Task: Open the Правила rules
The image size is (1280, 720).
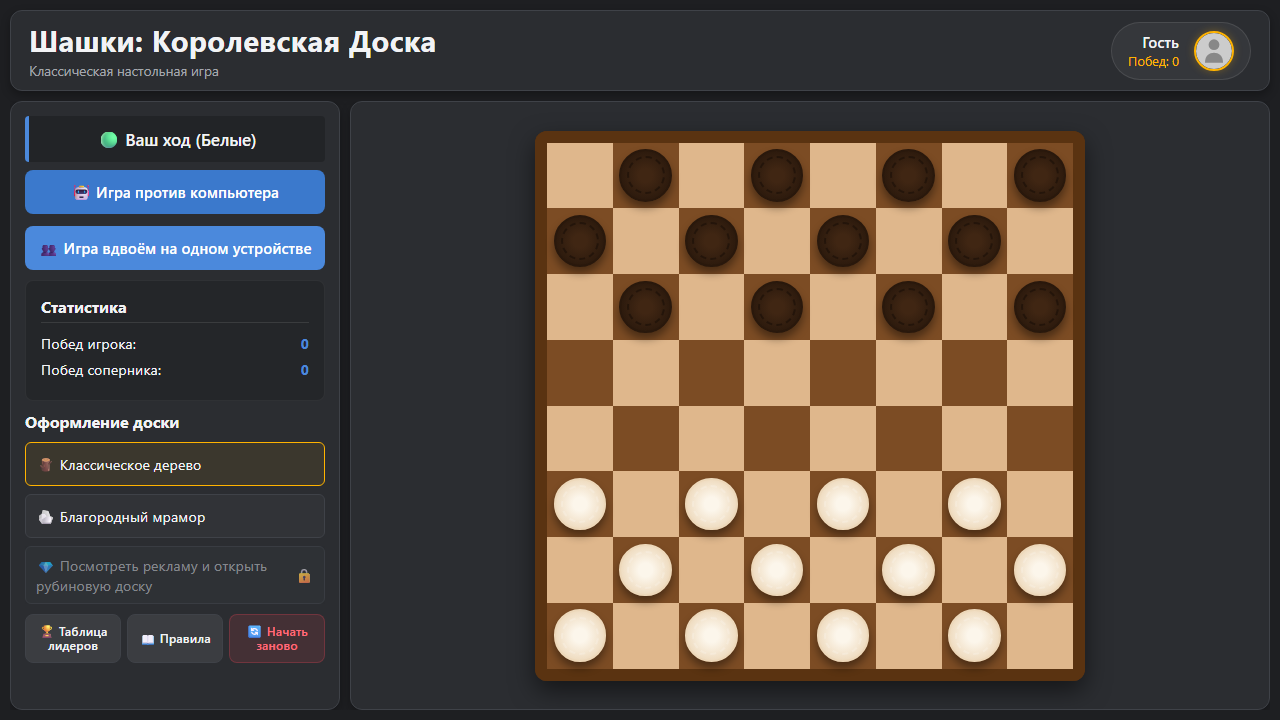Action: [175, 638]
